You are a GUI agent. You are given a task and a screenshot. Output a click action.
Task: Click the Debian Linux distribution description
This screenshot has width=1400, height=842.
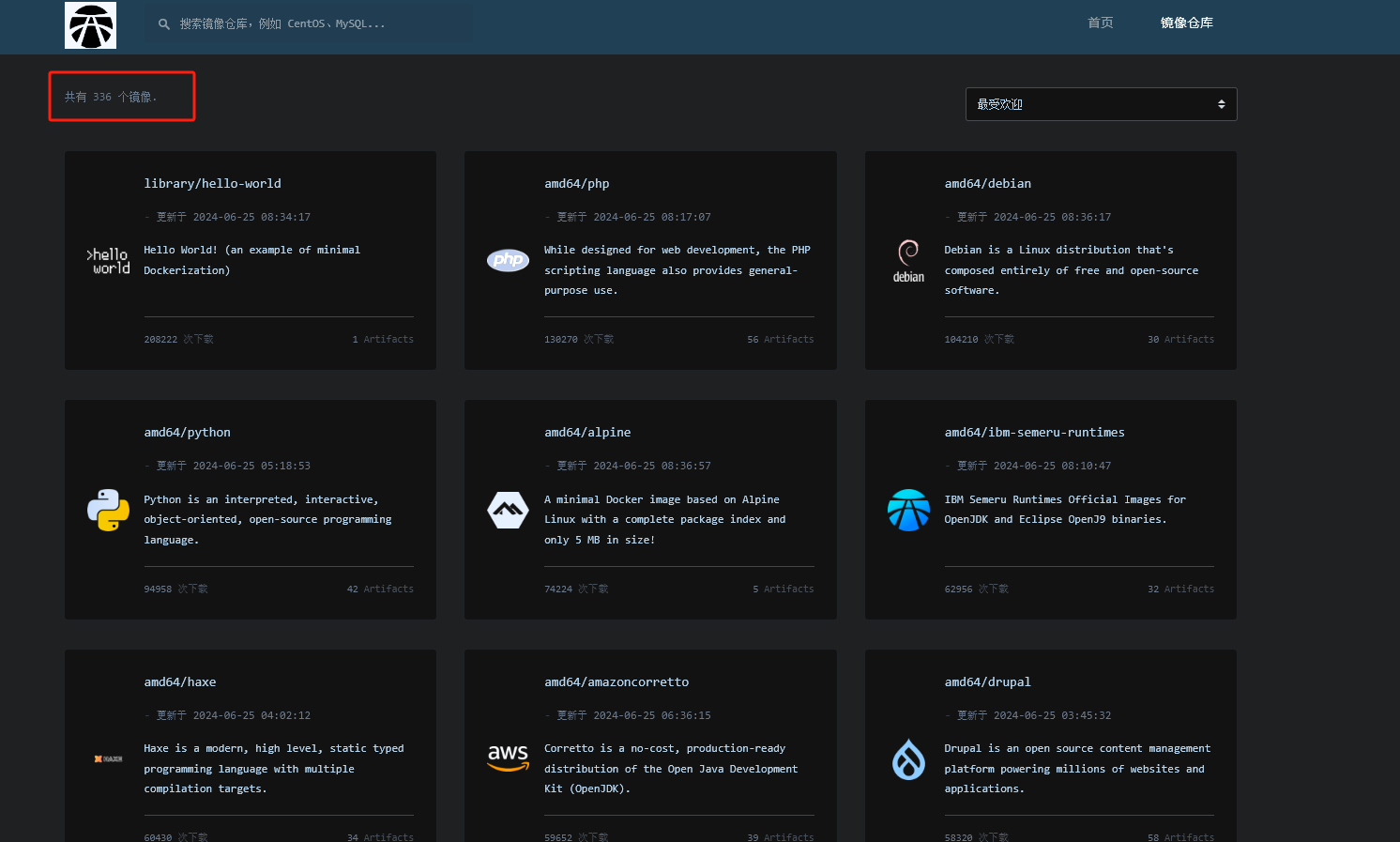pos(1072,270)
